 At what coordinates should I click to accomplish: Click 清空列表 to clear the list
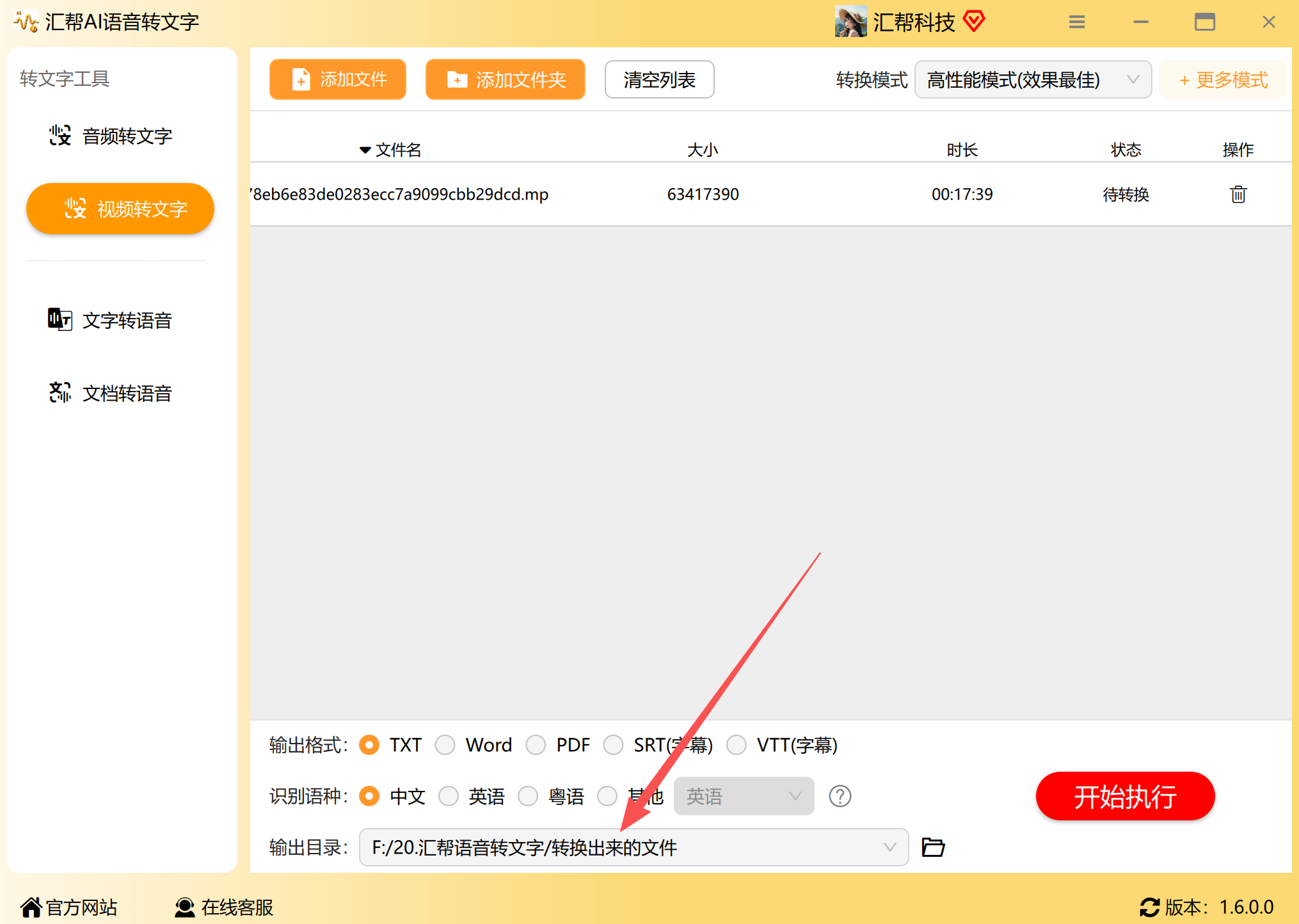point(659,79)
